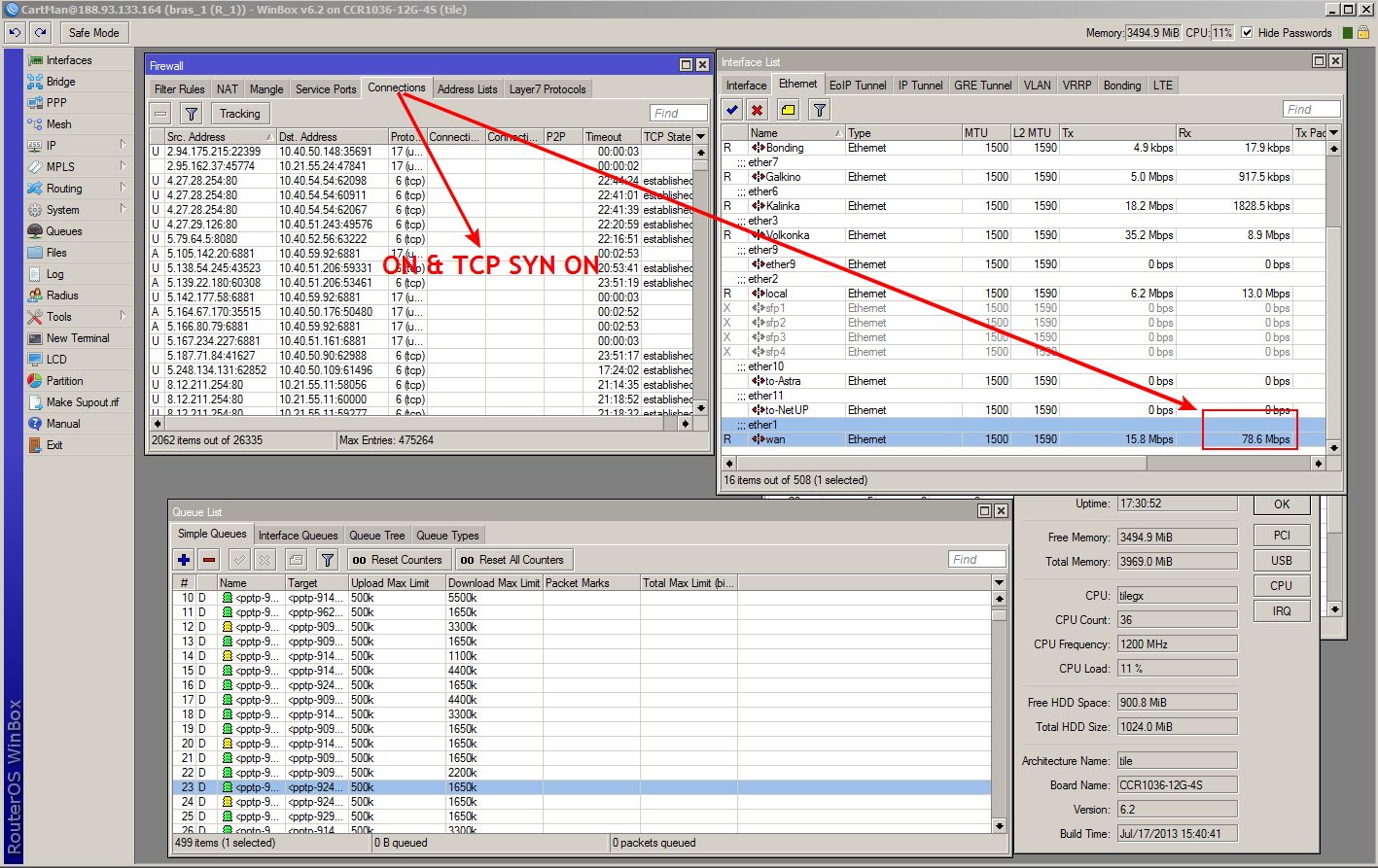Open Mesh in the sidebar

[x=58, y=124]
